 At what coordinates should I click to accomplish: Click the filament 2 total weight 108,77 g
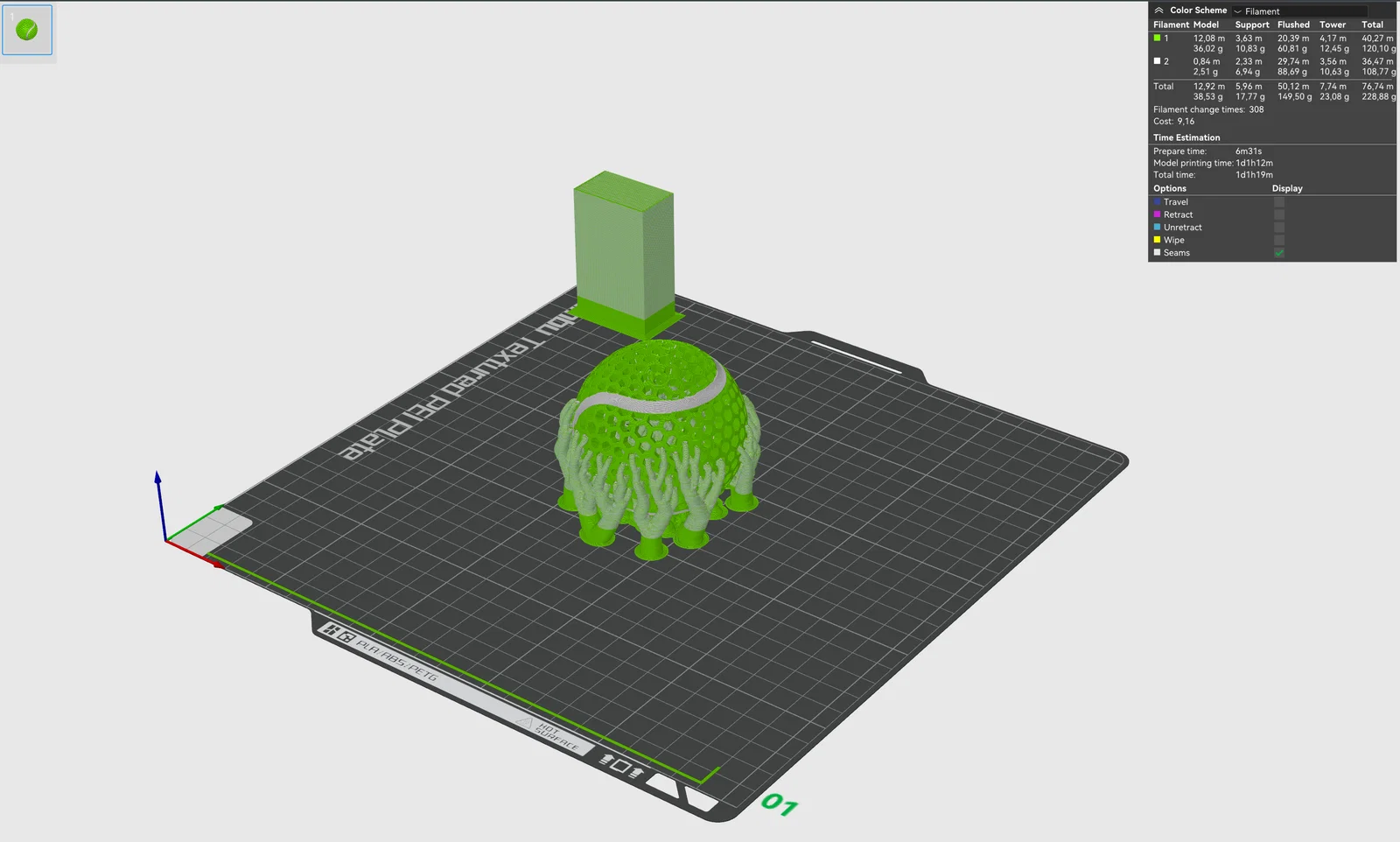[x=1379, y=72]
